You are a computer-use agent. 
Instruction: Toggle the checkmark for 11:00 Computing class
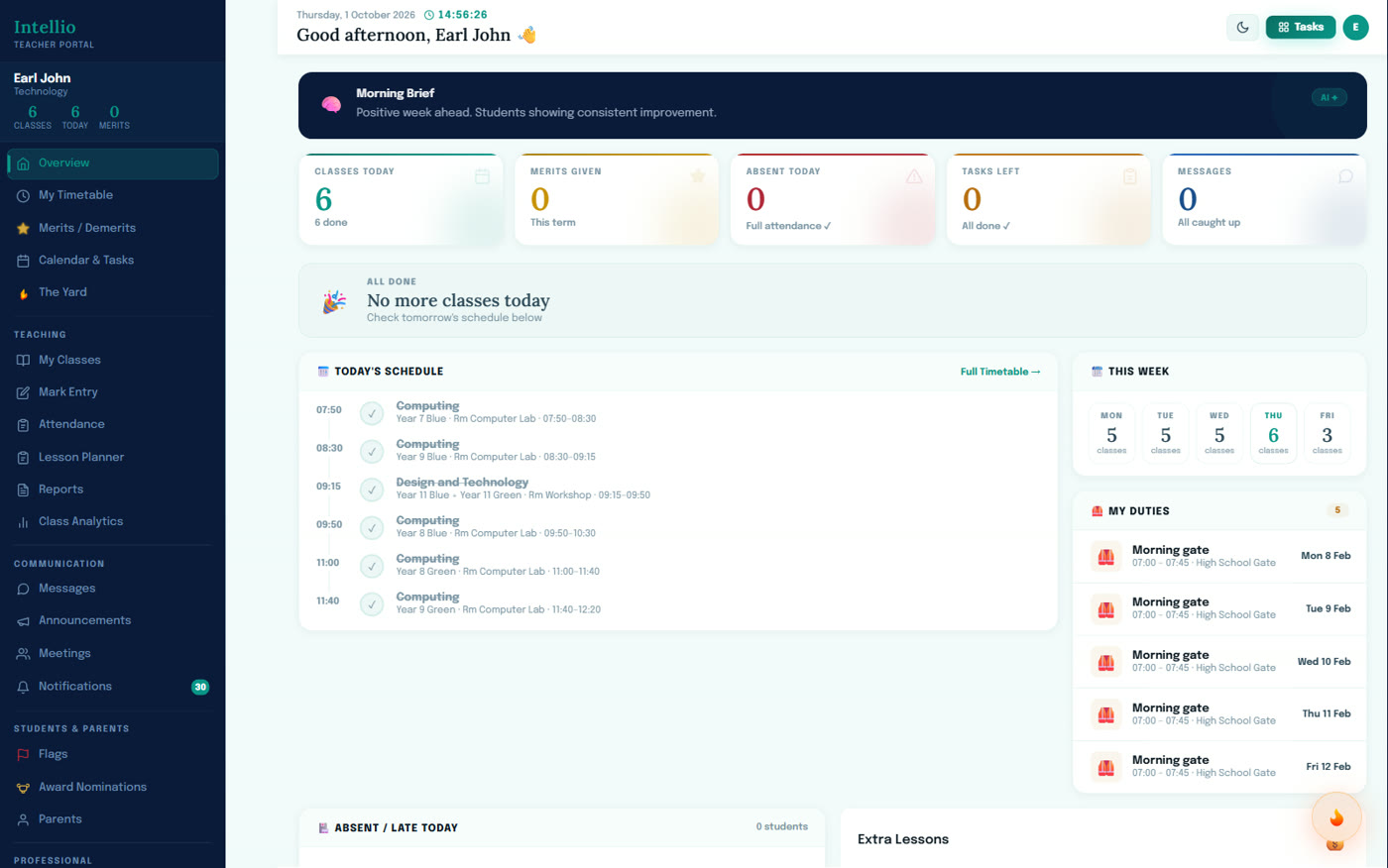click(x=372, y=566)
